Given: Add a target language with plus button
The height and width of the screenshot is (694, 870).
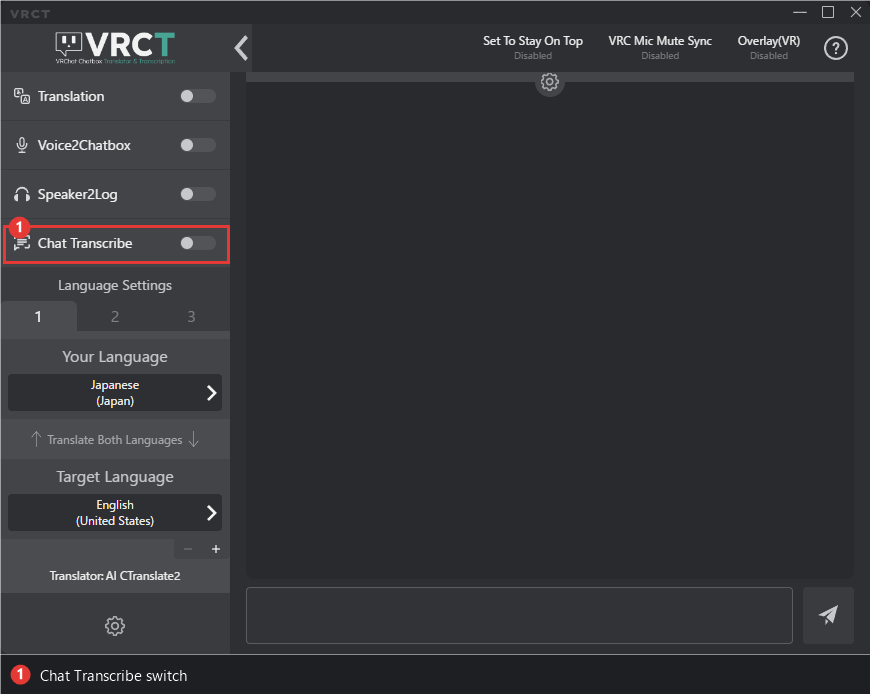Looking at the screenshot, I should click(x=216, y=549).
